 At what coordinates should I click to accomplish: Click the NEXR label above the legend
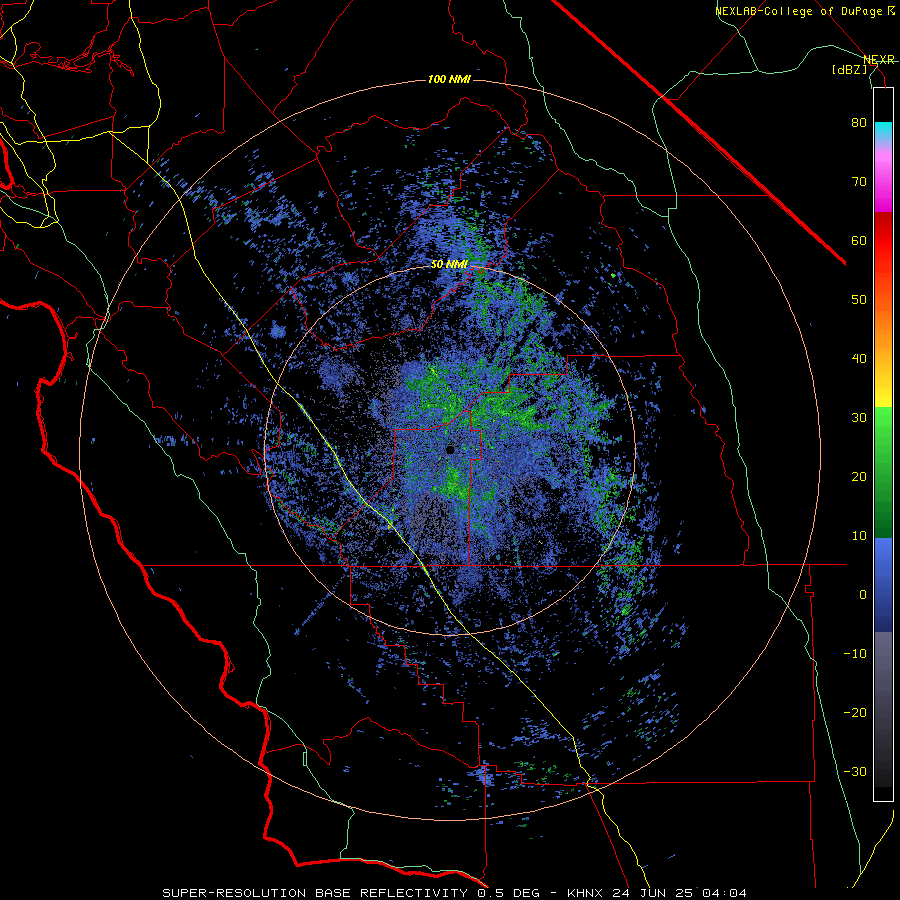[878, 59]
